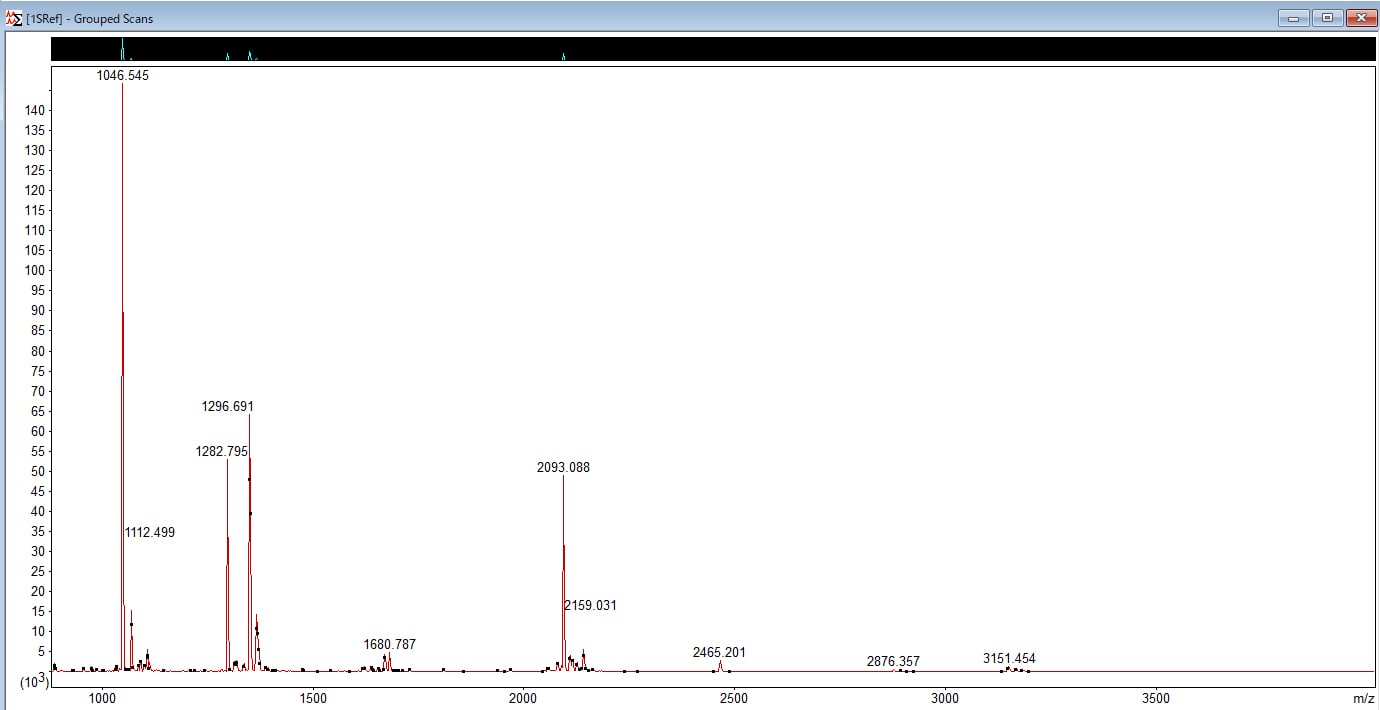The height and width of the screenshot is (710, 1380).
Task: Click the (10³) intensity scale label
Action: point(34,681)
